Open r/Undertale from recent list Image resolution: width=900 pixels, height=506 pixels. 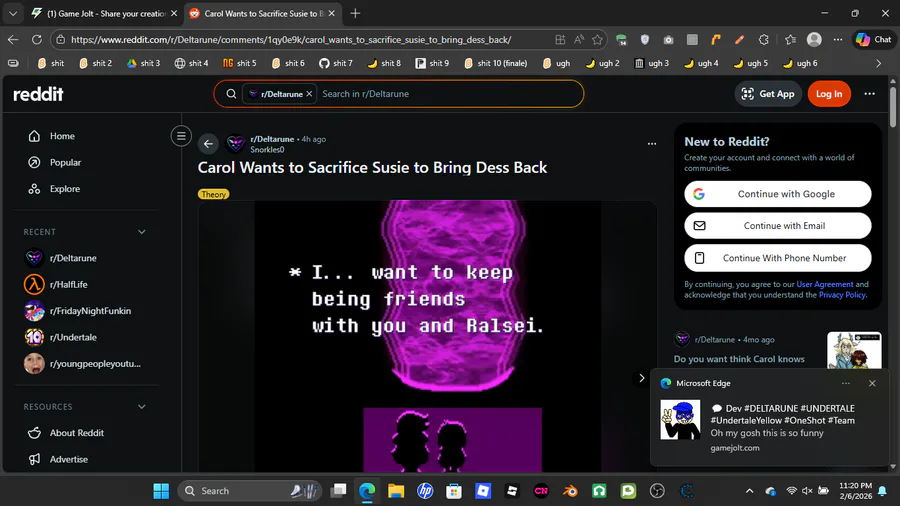point(73,337)
